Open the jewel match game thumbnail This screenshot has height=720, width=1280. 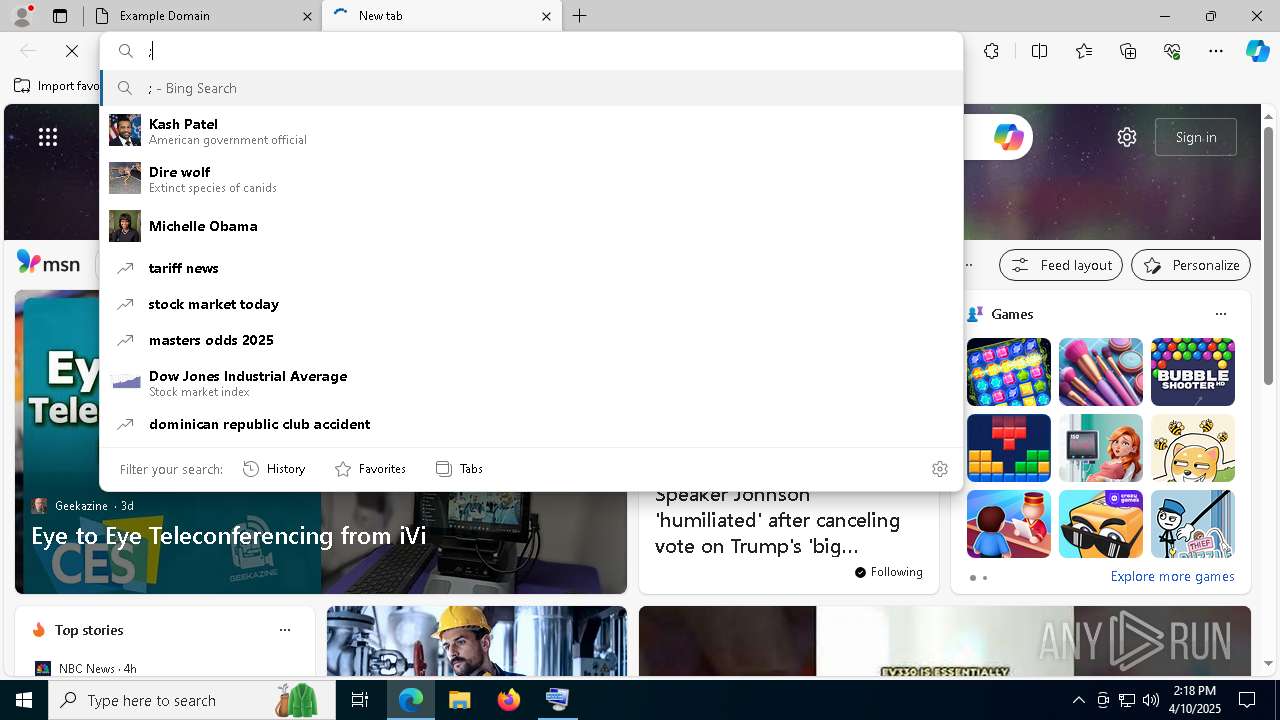coord(1009,372)
